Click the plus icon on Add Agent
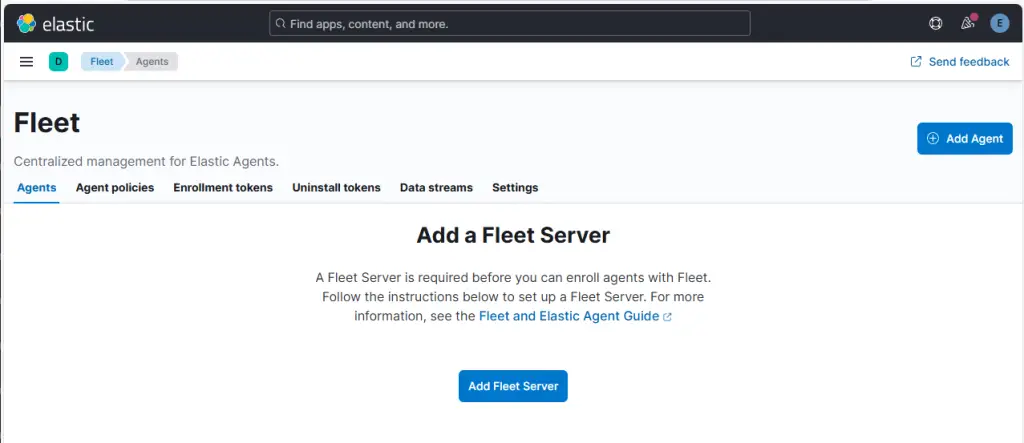This screenshot has width=1024, height=443. 933,139
